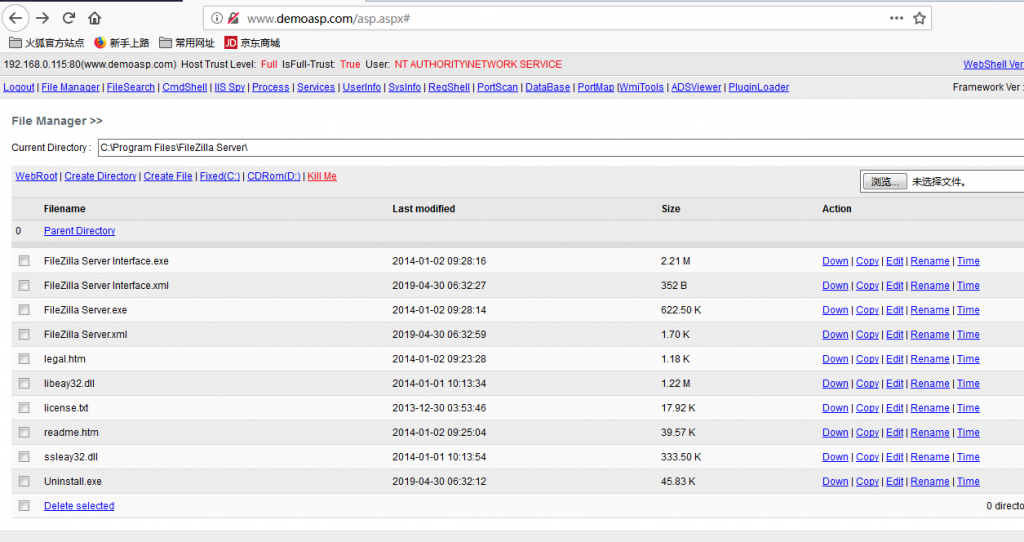Tick checkbox for FileZilla Server.xml
This screenshot has height=542, width=1024.
(24, 334)
